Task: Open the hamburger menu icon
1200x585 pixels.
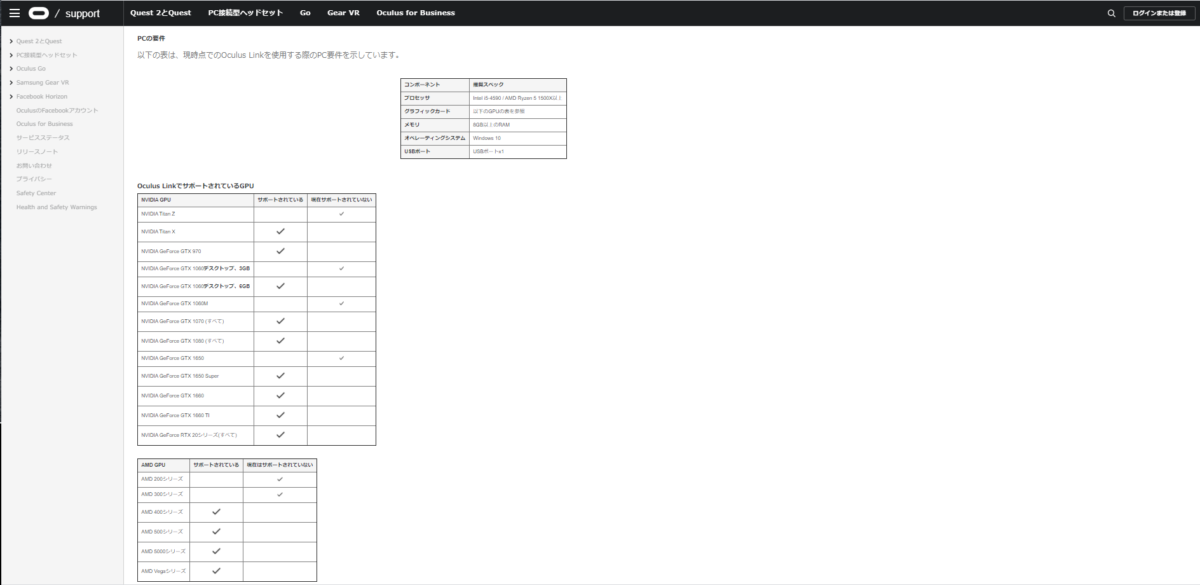Action: point(14,13)
